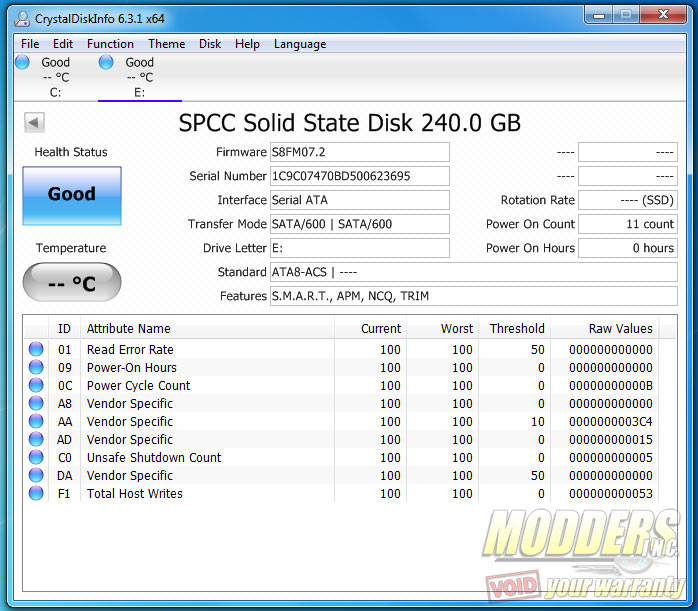Open the Edit menu
Image resolution: width=698 pixels, height=611 pixels.
pos(63,44)
